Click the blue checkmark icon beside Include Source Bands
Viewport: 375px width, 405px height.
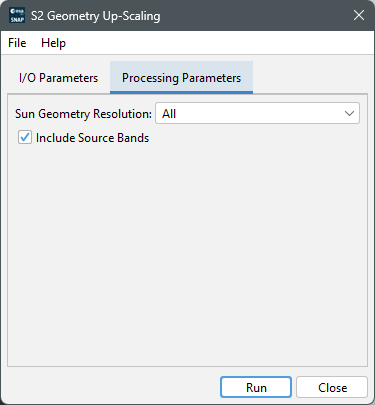coord(25,137)
